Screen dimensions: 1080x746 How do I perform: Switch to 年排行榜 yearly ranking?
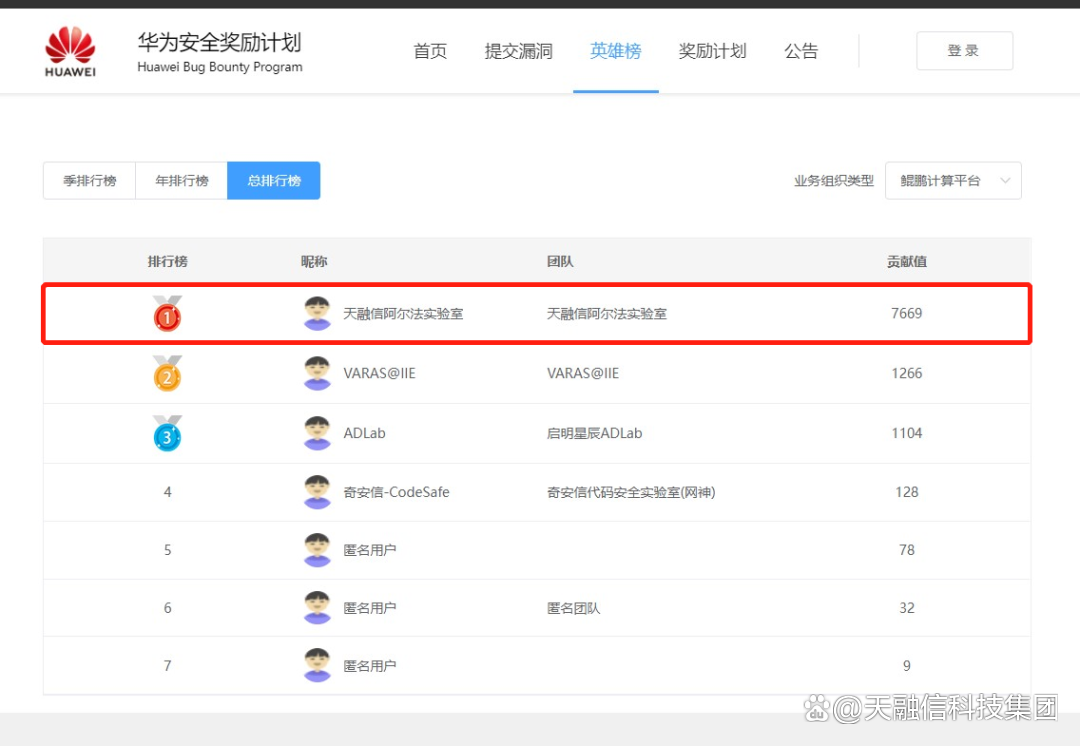pyautogui.click(x=182, y=181)
